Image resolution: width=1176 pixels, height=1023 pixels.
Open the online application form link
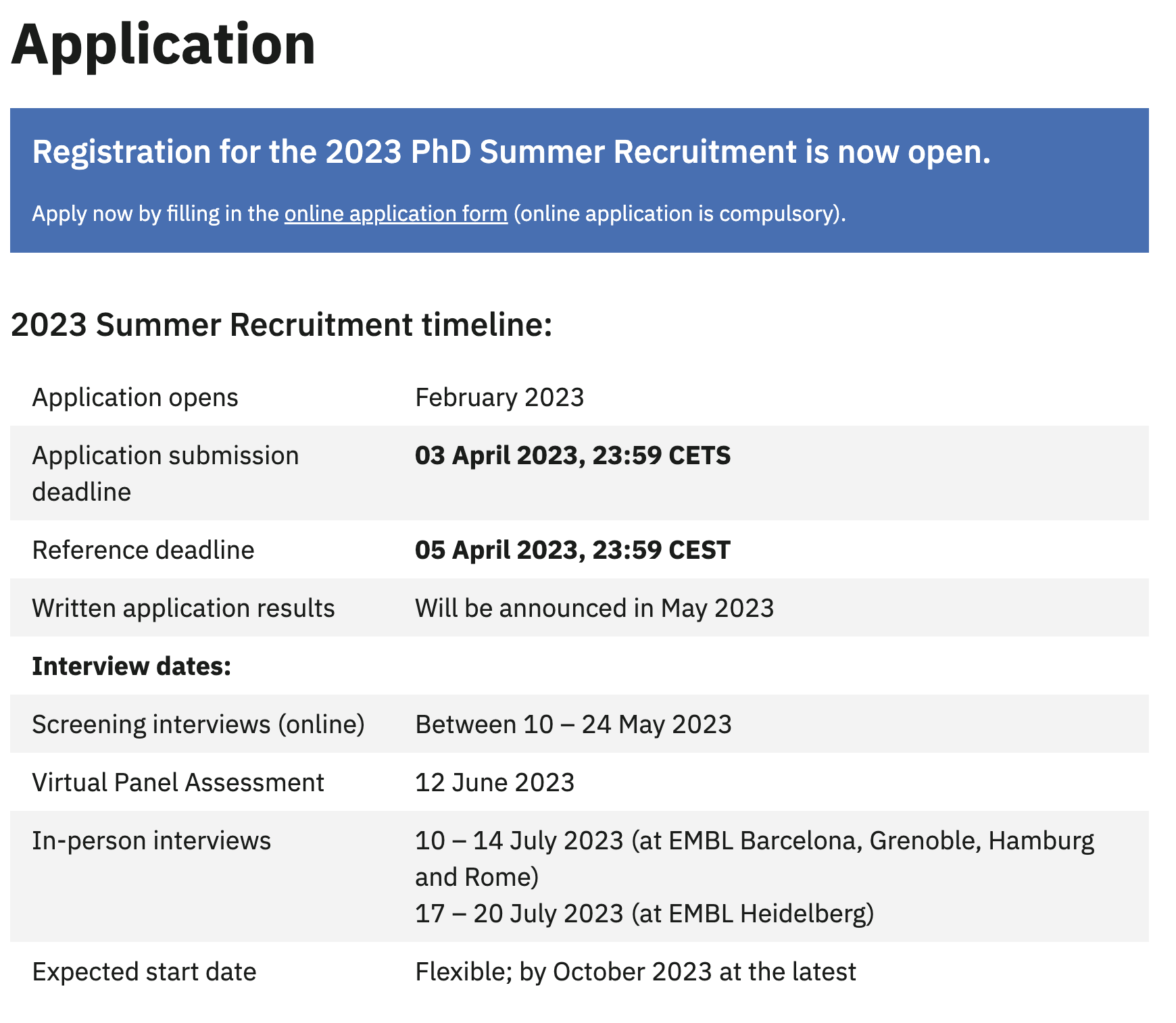pyautogui.click(x=395, y=214)
